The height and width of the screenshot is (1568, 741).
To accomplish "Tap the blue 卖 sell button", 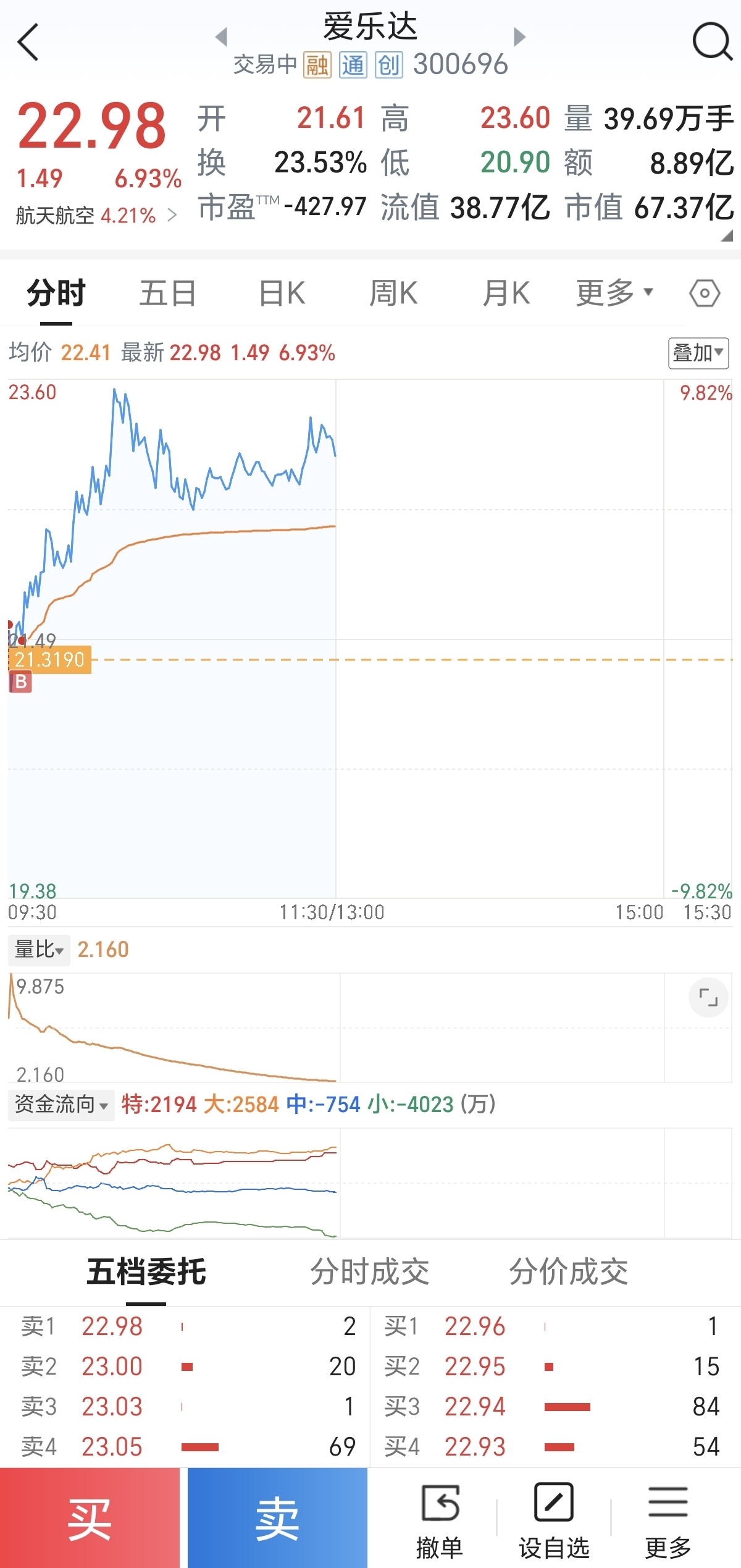I will coord(277,1518).
